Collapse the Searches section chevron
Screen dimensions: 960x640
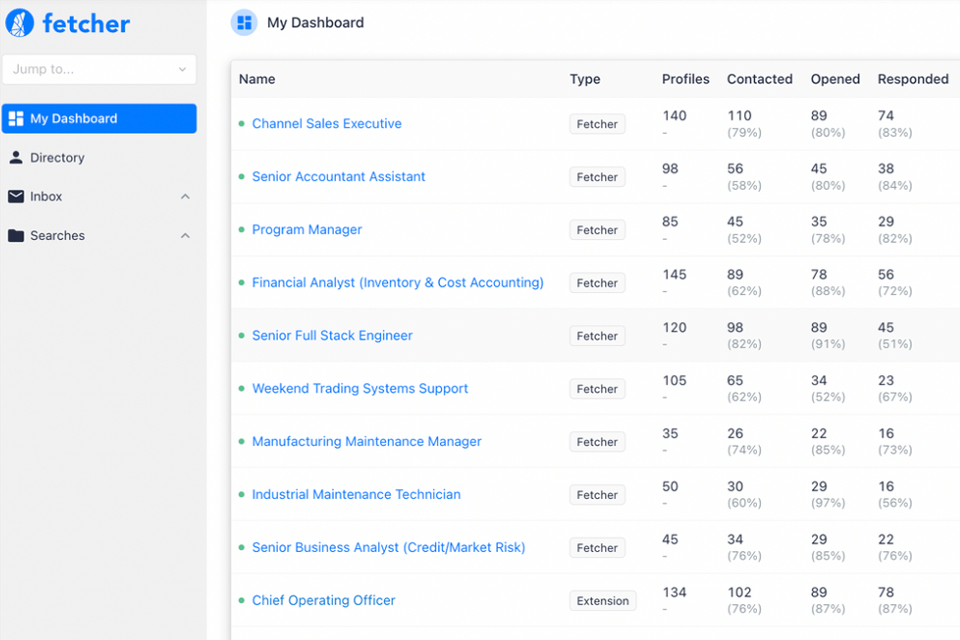[x=185, y=236]
